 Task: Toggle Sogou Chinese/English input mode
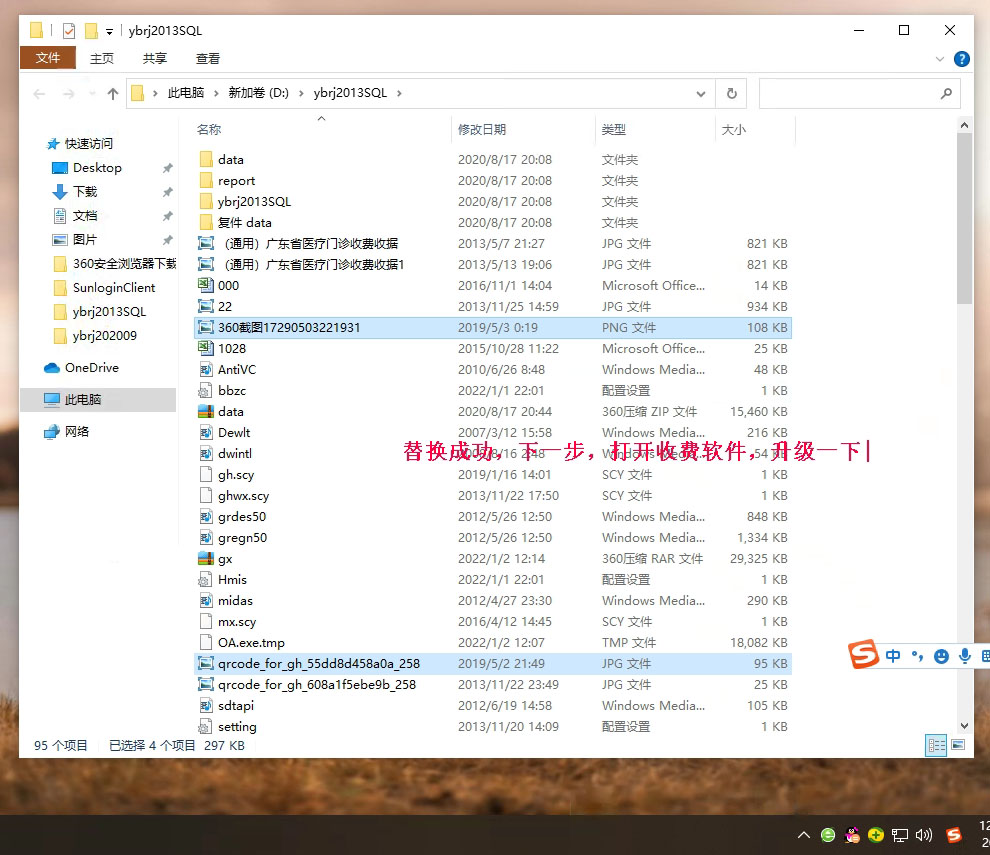(893, 656)
